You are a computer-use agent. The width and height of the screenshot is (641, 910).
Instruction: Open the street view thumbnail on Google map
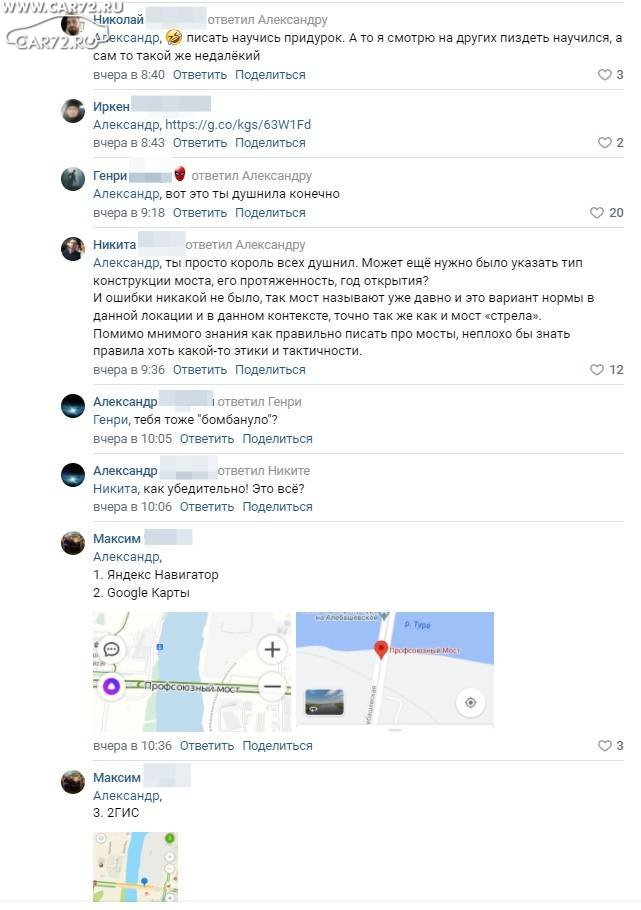tap(324, 702)
